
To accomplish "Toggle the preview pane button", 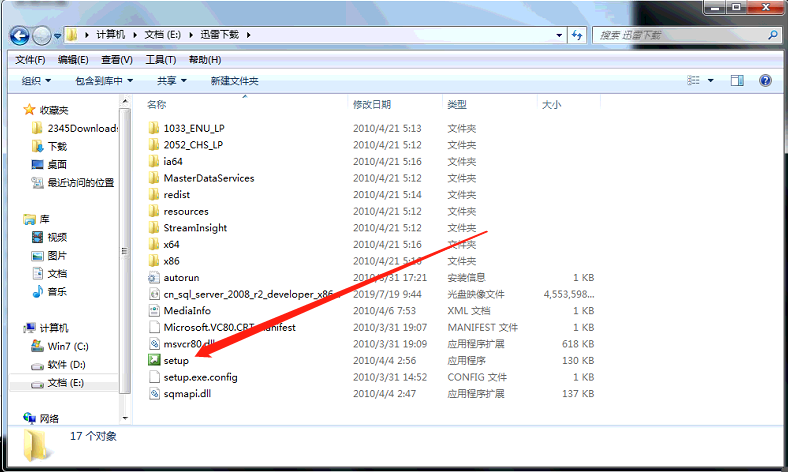I will (x=737, y=81).
